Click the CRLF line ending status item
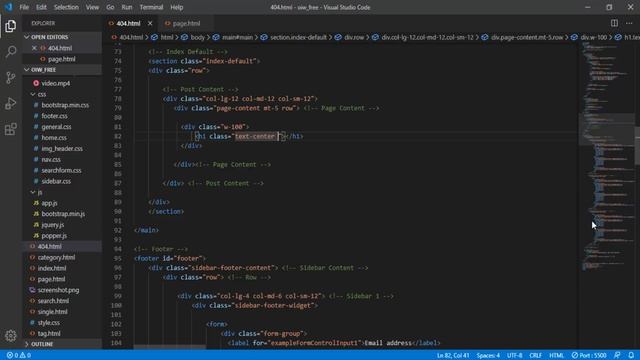This screenshot has width=640, height=360. point(536,355)
